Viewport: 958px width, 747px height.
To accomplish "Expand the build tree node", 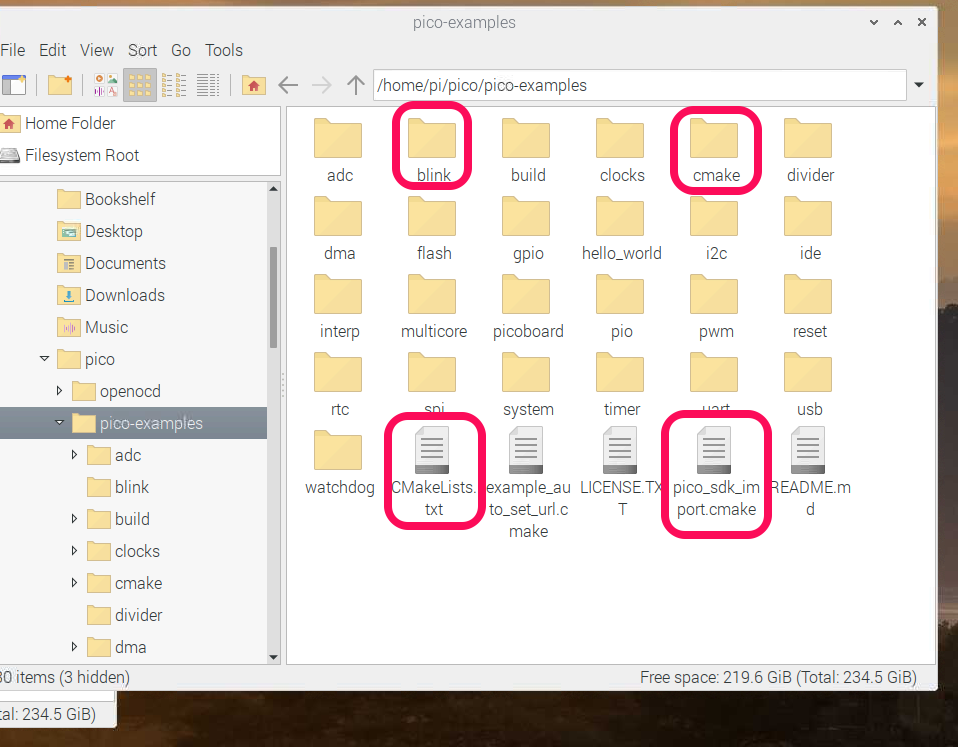I will pyautogui.click(x=74, y=519).
